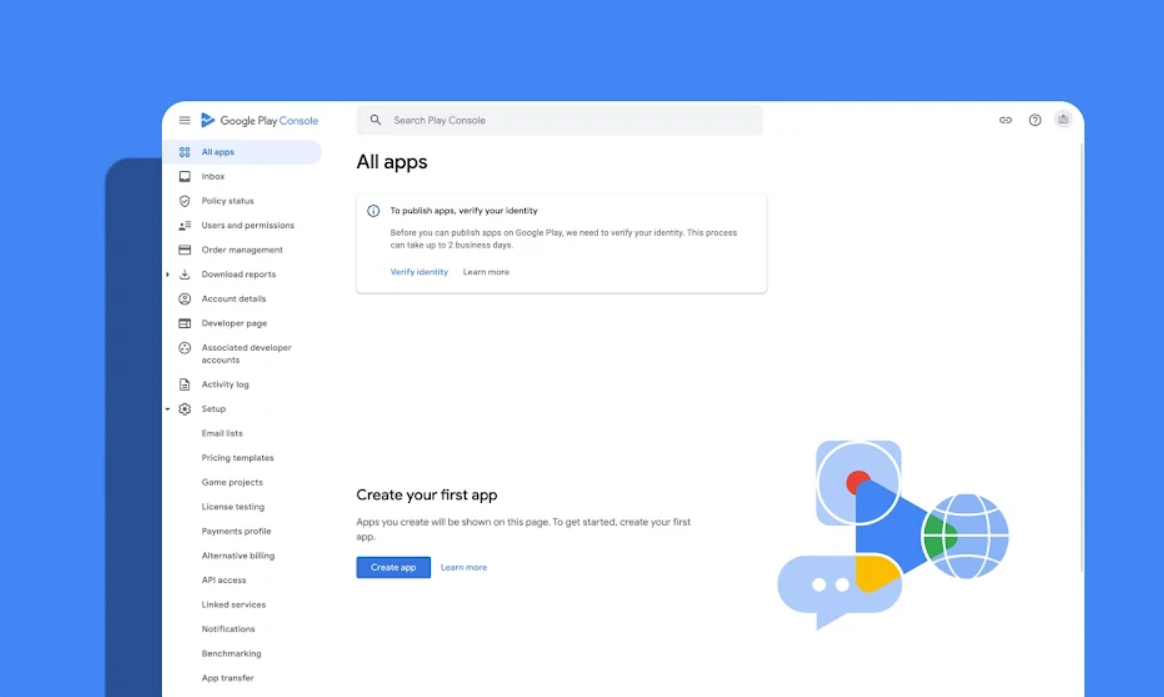Click the Create your first app heading
This screenshot has width=1164, height=697.
427,495
